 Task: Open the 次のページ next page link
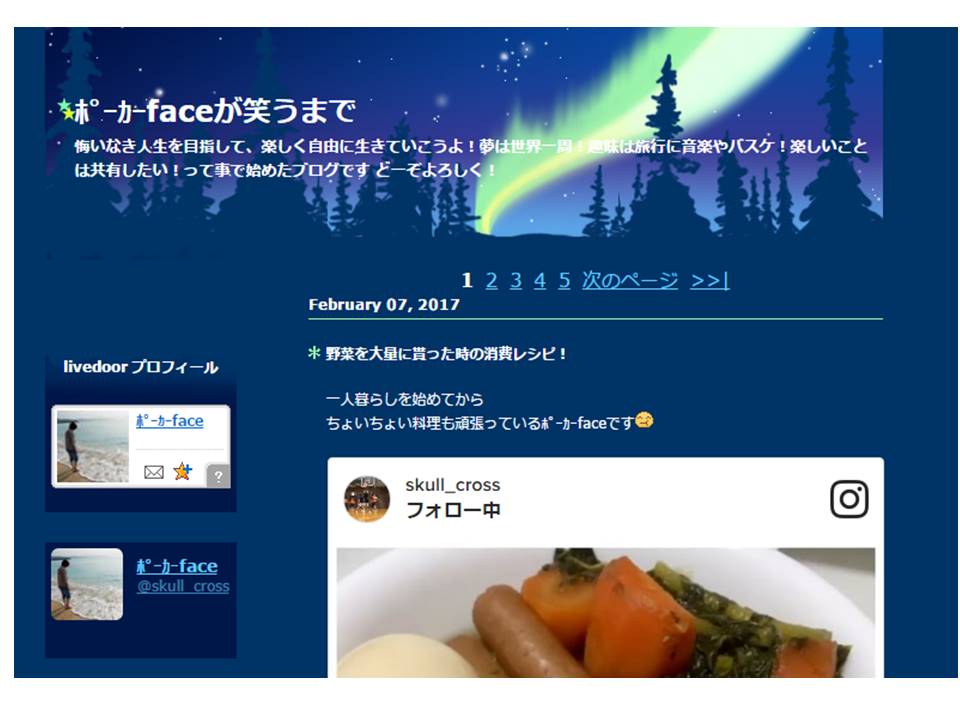(x=630, y=280)
